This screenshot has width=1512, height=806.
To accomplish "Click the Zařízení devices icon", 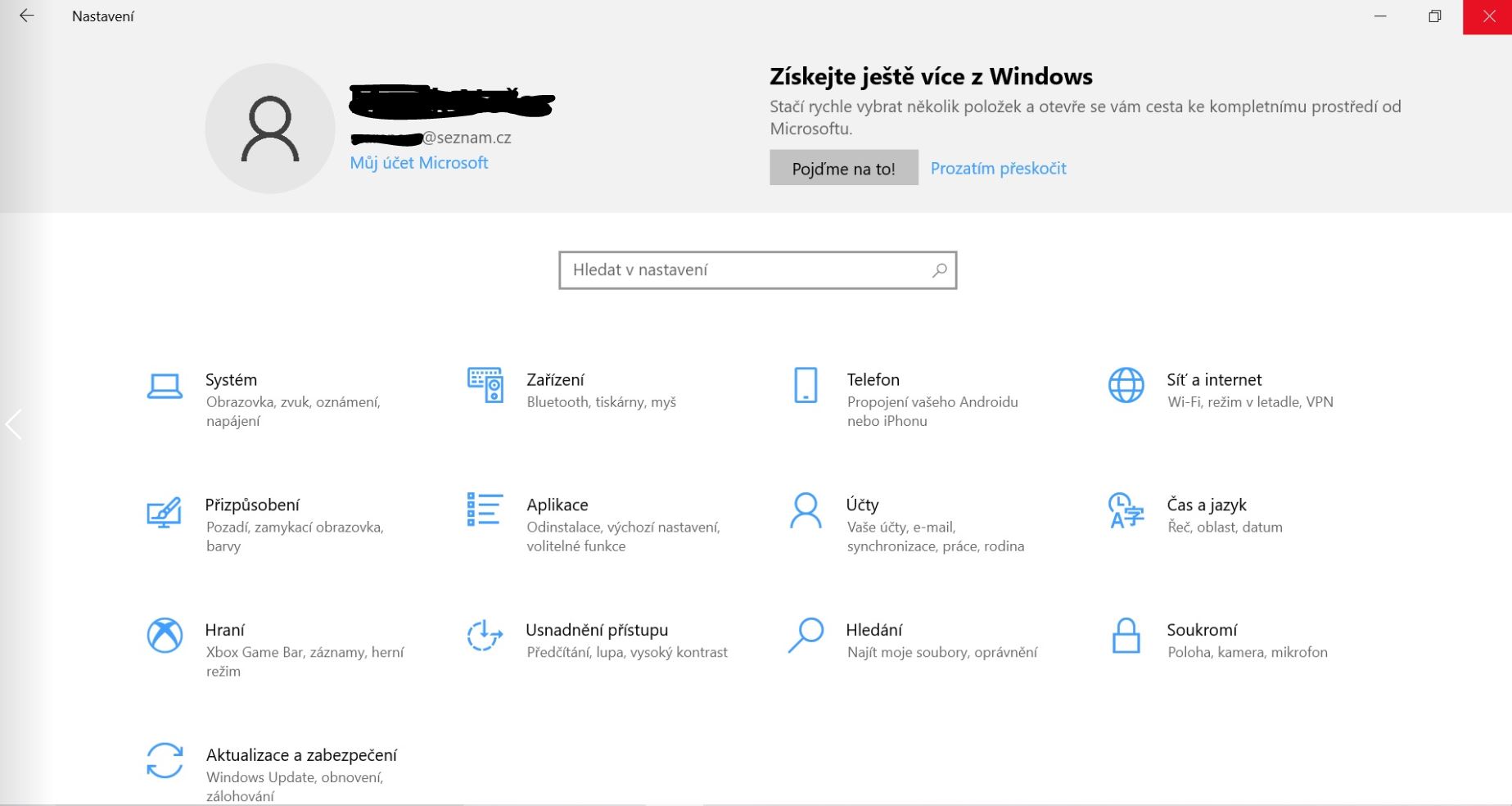I will click(485, 385).
